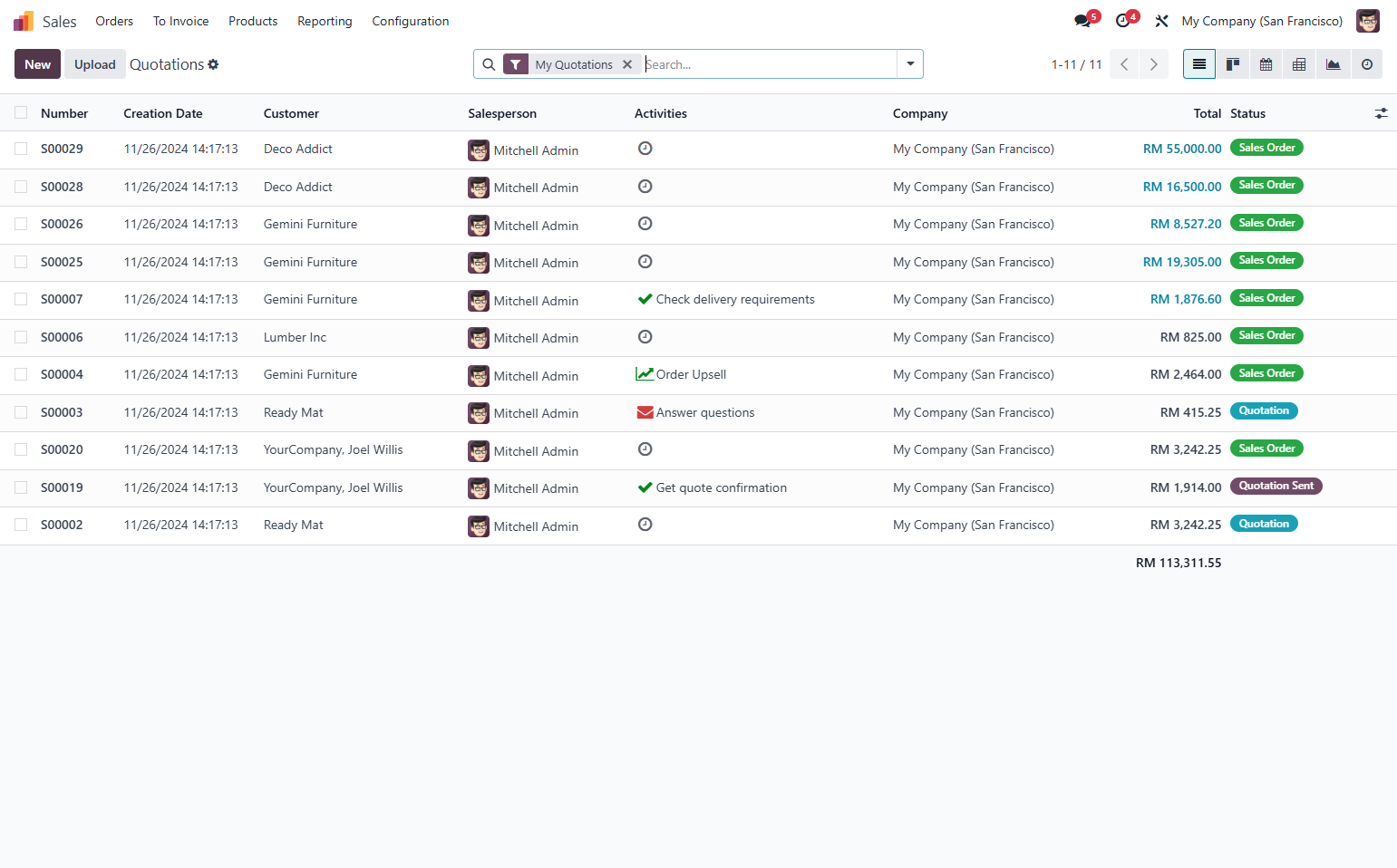This screenshot has height=868, width=1397.
Task: Click the Upload button
Action: 95,64
